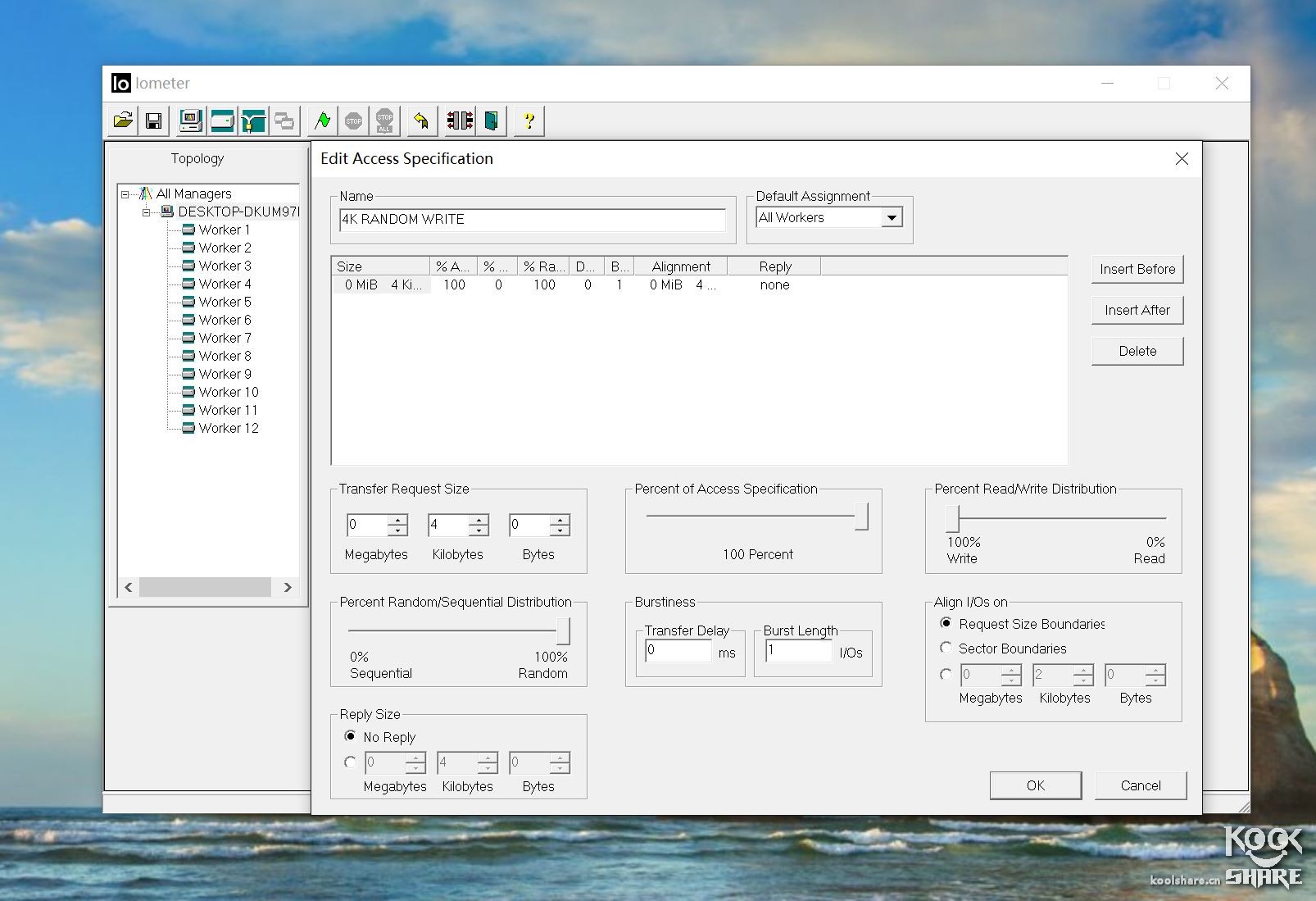Click the Reset Workers yellow arrow icon
Viewport: 1316px width, 901px height.
(421, 121)
